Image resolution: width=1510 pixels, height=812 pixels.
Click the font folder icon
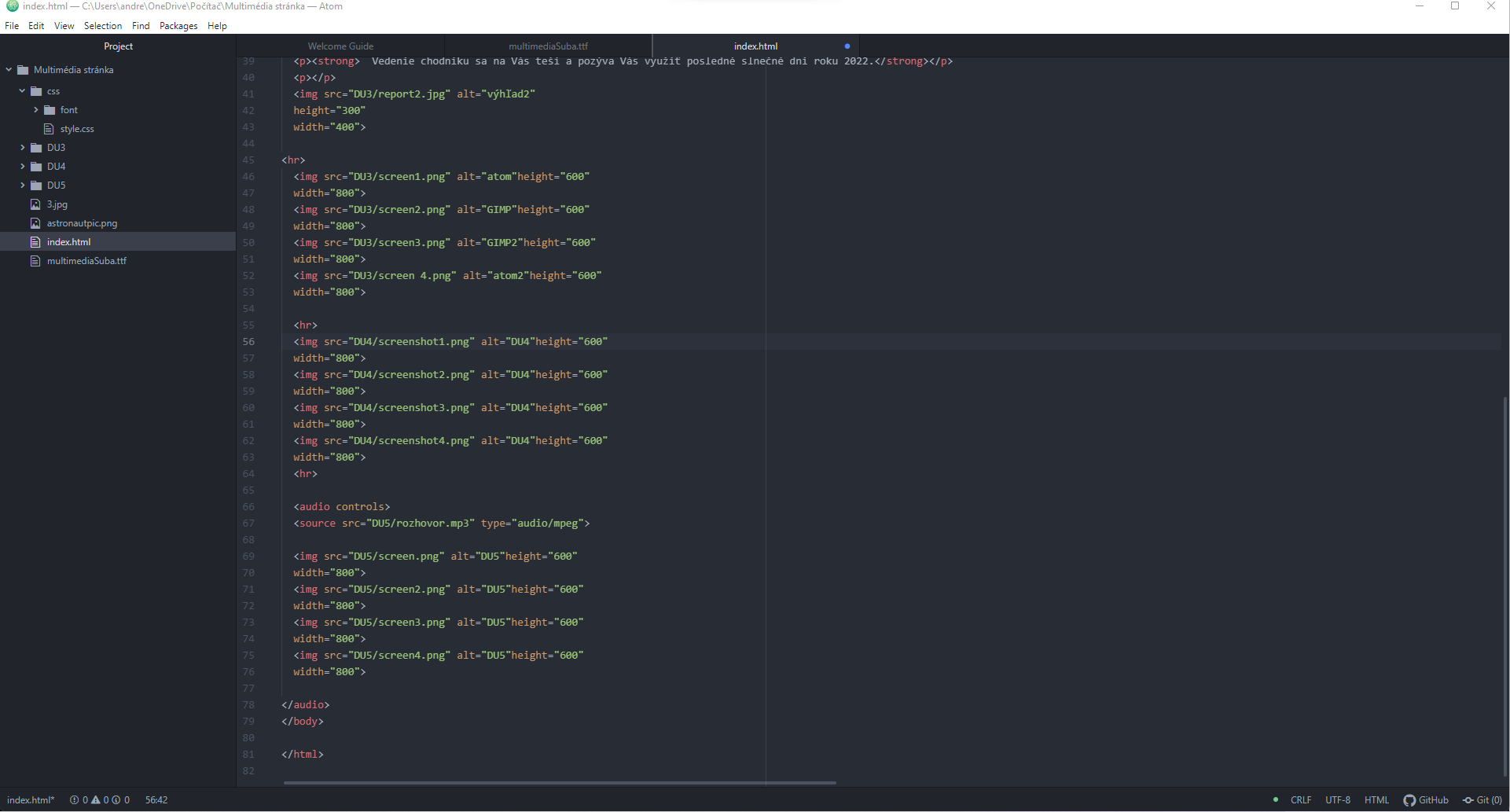coord(50,110)
